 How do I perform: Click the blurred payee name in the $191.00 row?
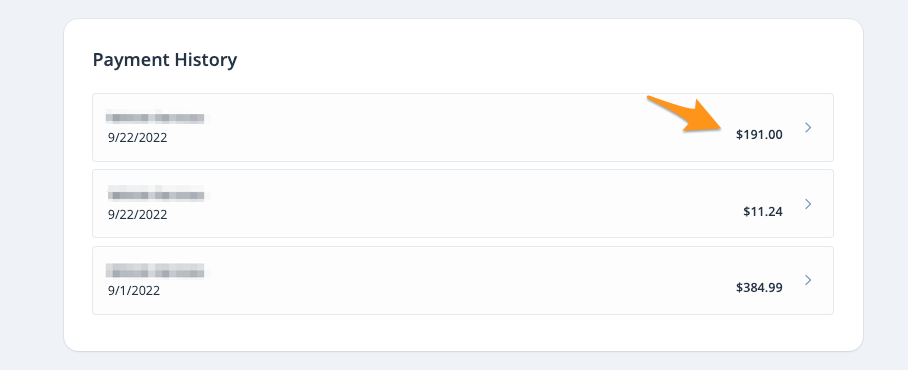(x=155, y=119)
